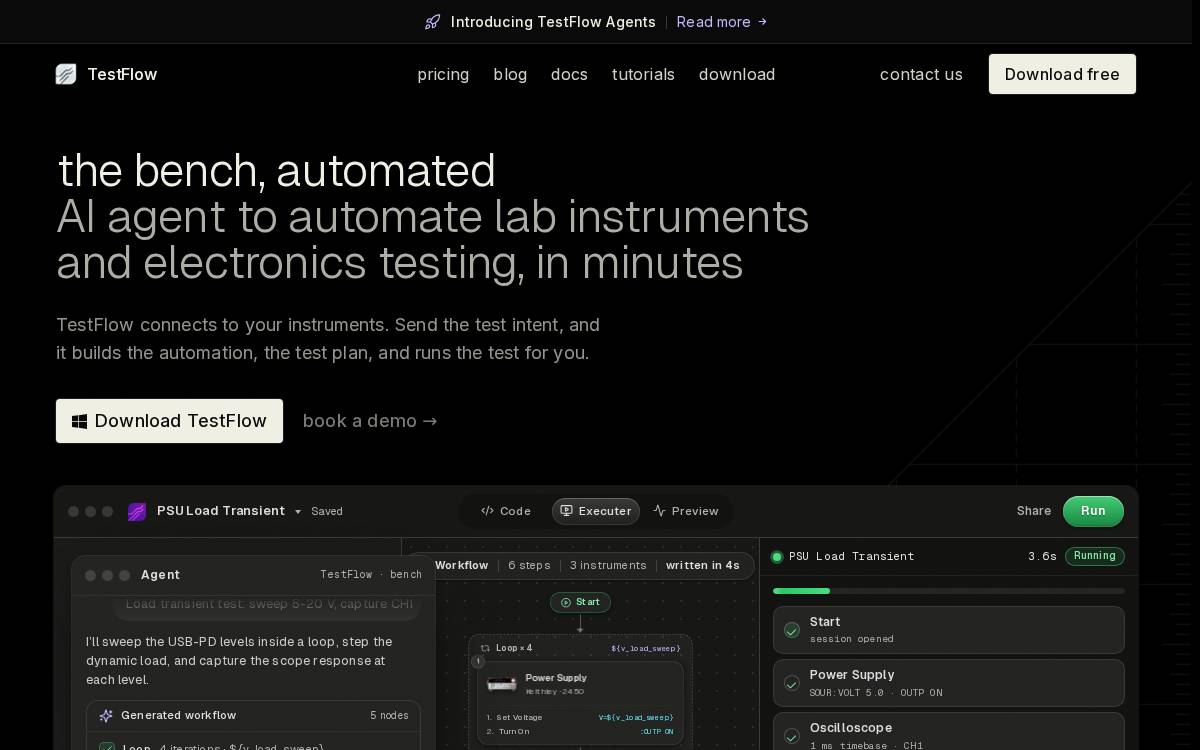Click the Set Voltage step row

coord(580,717)
